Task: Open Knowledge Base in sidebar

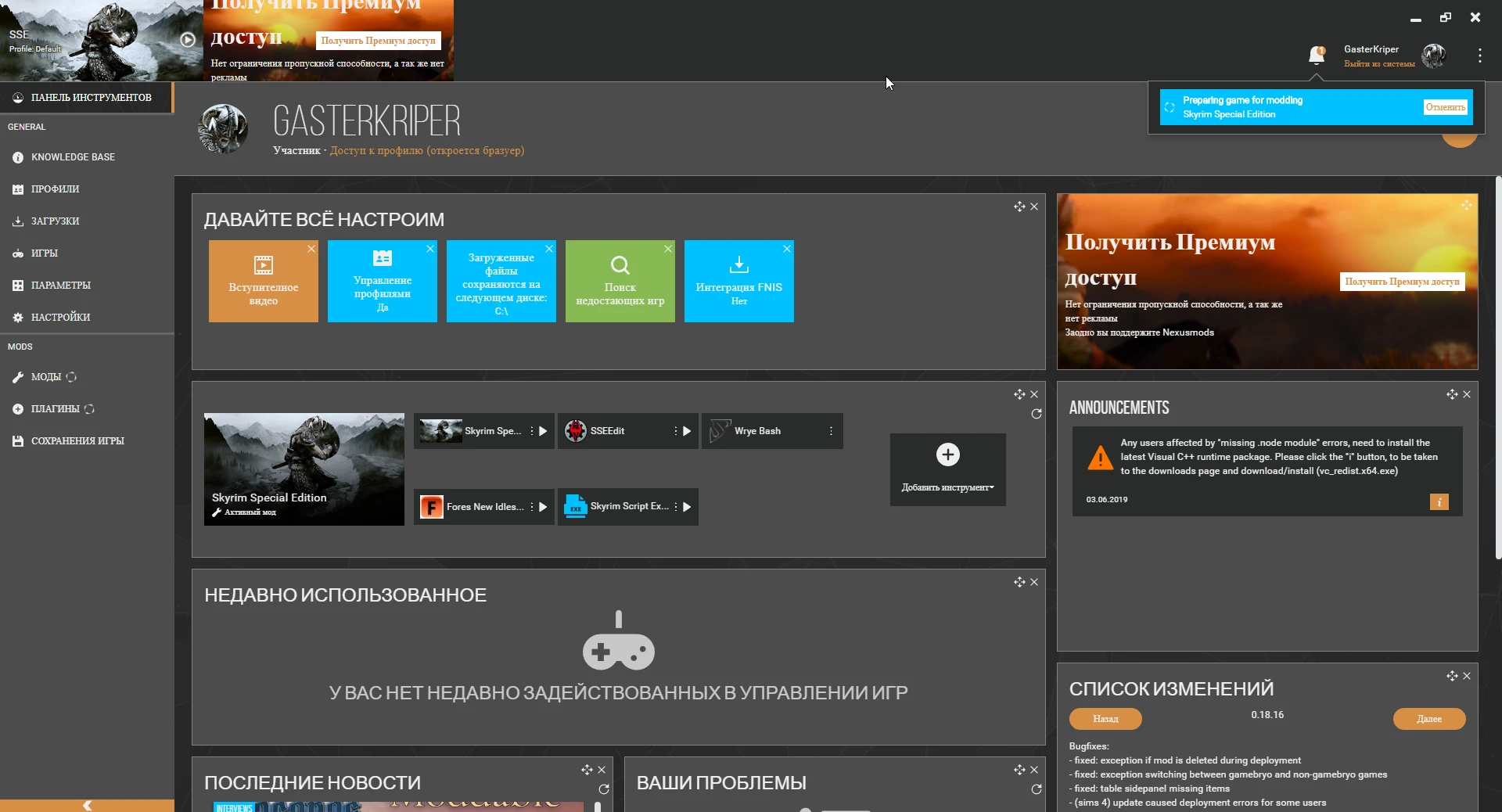Action: pyautogui.click(x=87, y=157)
